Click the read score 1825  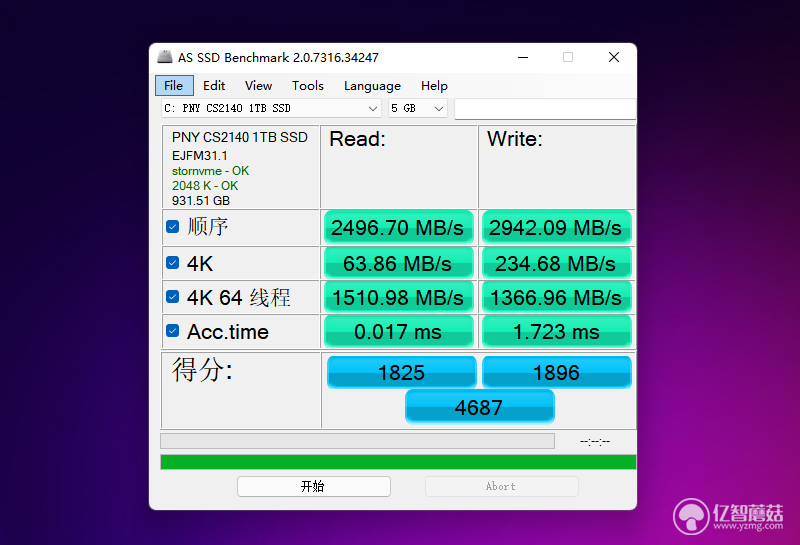point(402,372)
